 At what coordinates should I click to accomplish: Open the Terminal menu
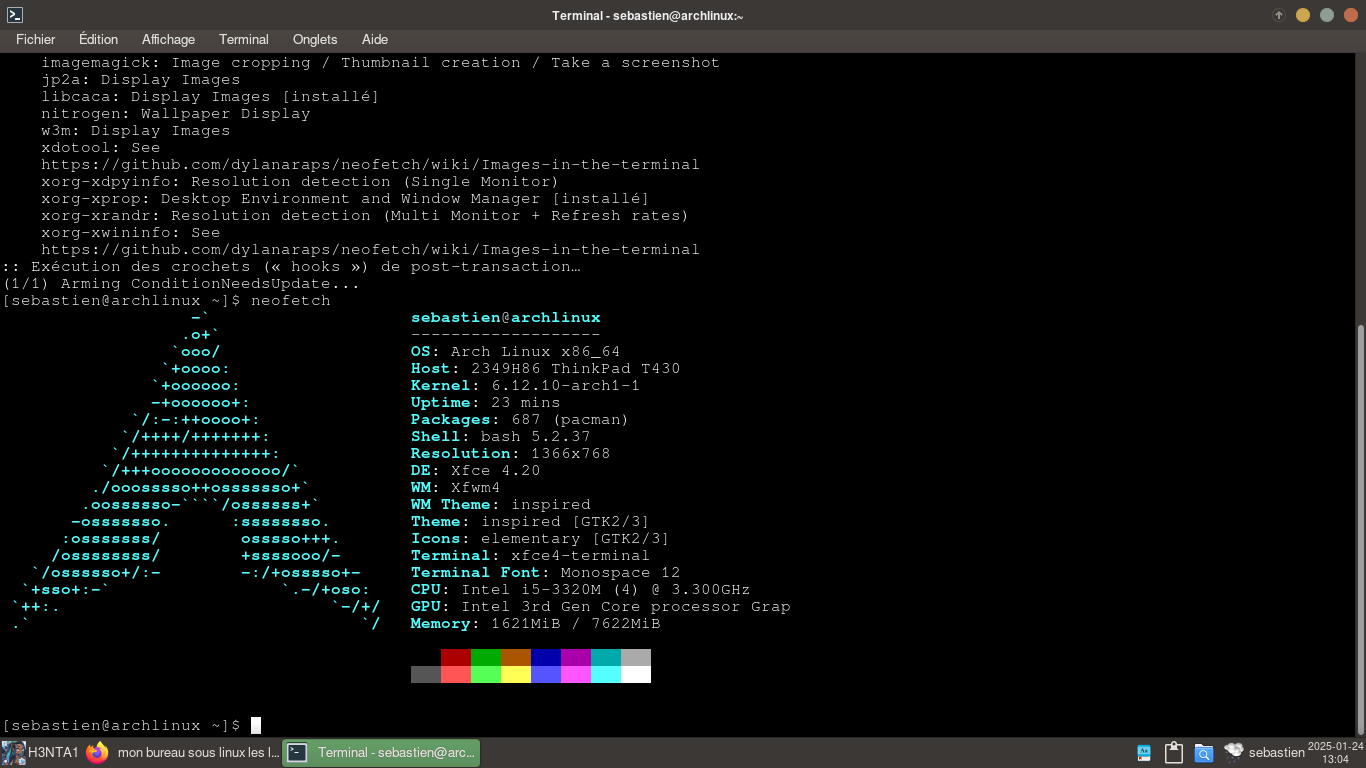click(x=244, y=39)
